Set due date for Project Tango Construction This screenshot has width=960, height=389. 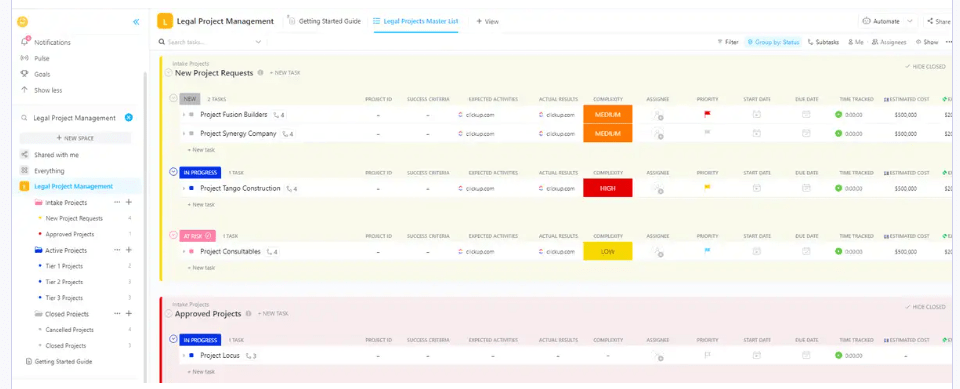click(806, 188)
